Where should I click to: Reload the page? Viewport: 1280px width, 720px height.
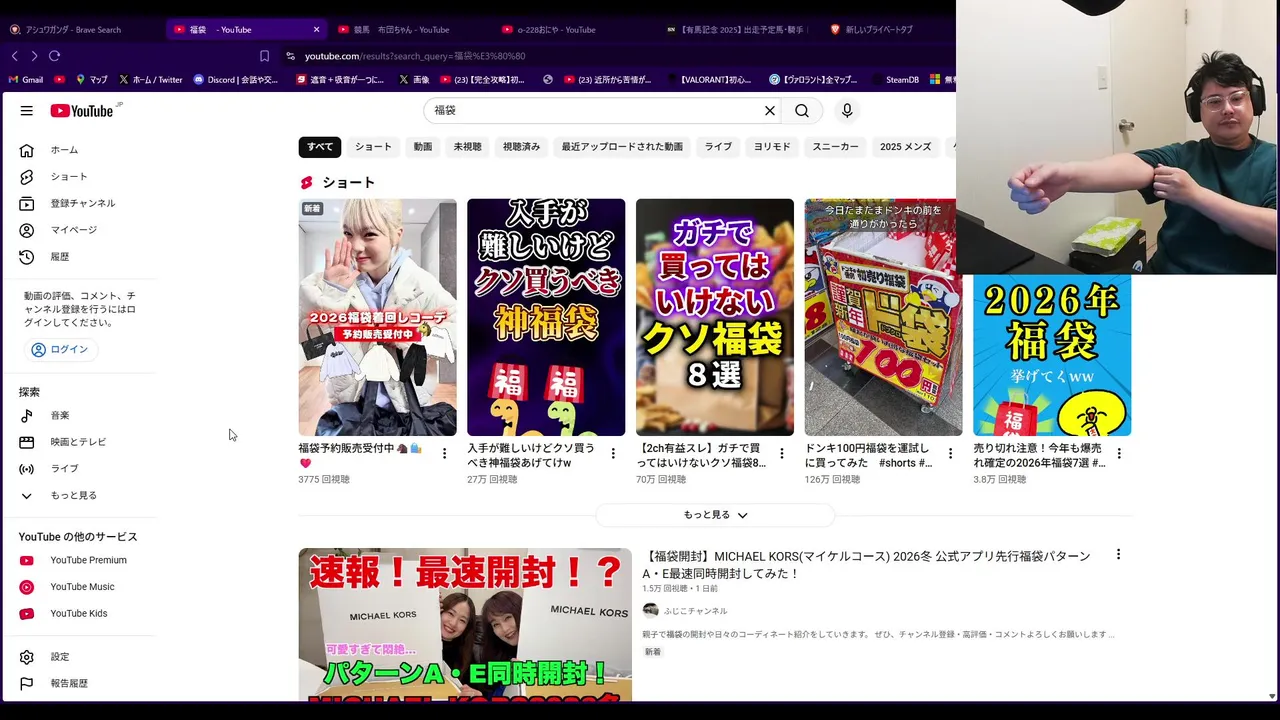(54, 56)
